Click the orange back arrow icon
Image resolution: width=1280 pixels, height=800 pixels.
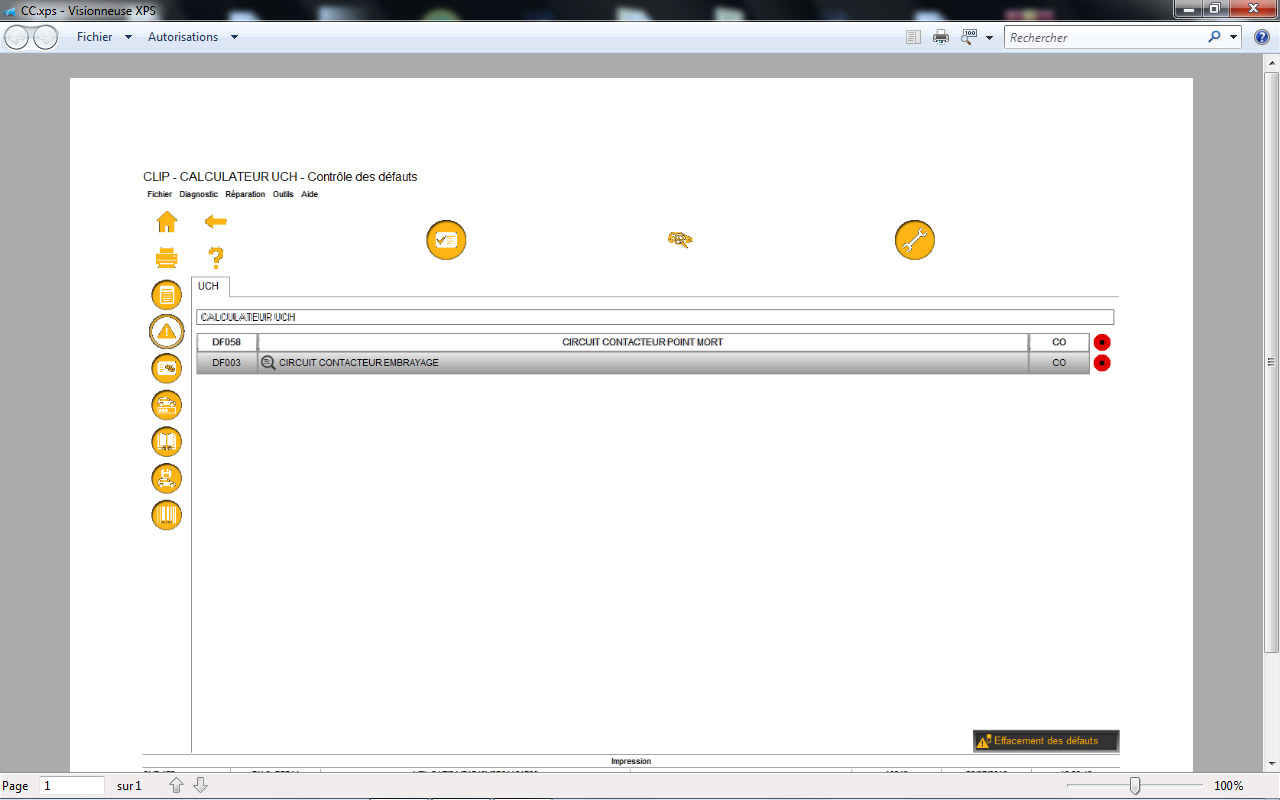point(215,221)
